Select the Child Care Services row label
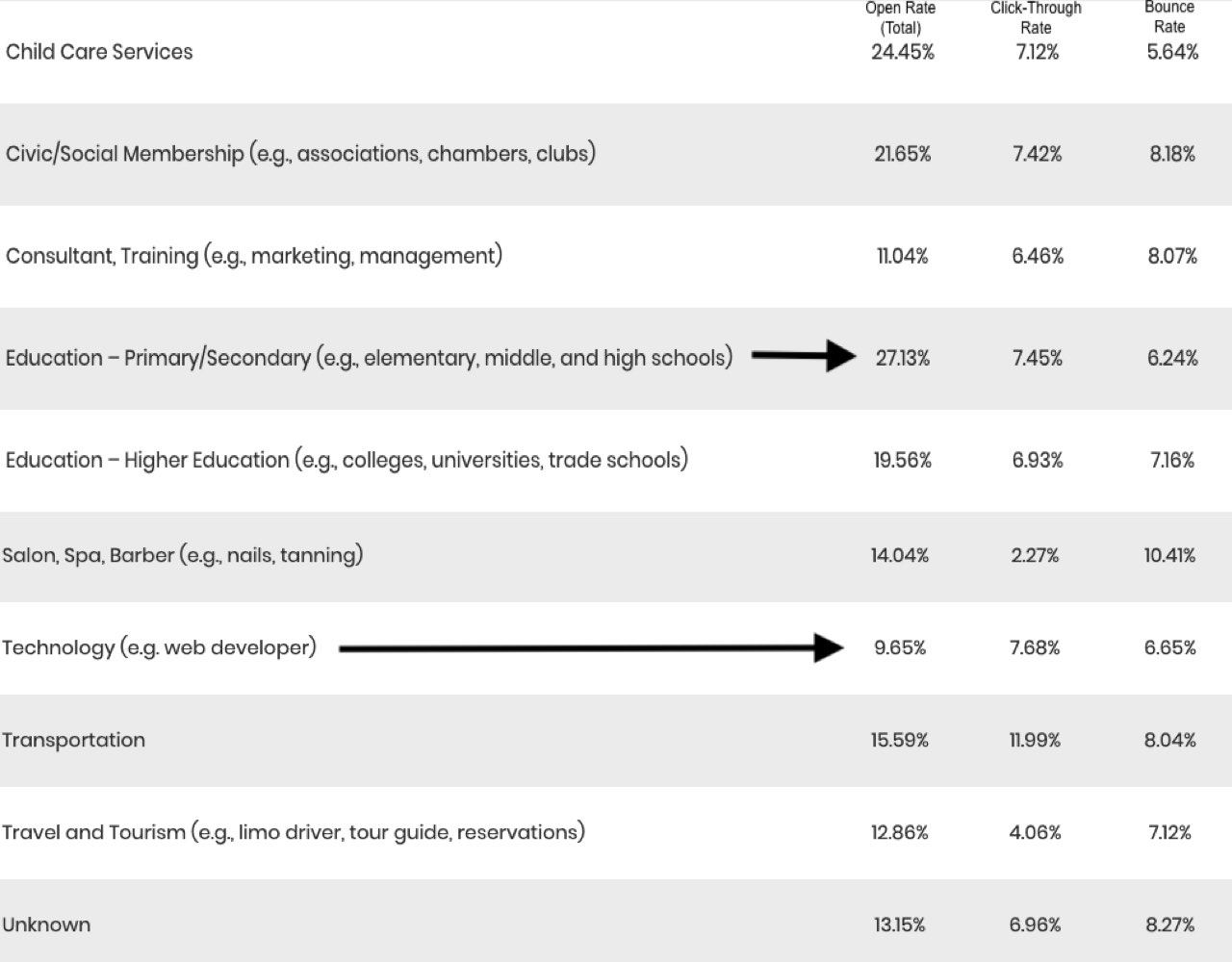The image size is (1232, 962). tap(99, 52)
